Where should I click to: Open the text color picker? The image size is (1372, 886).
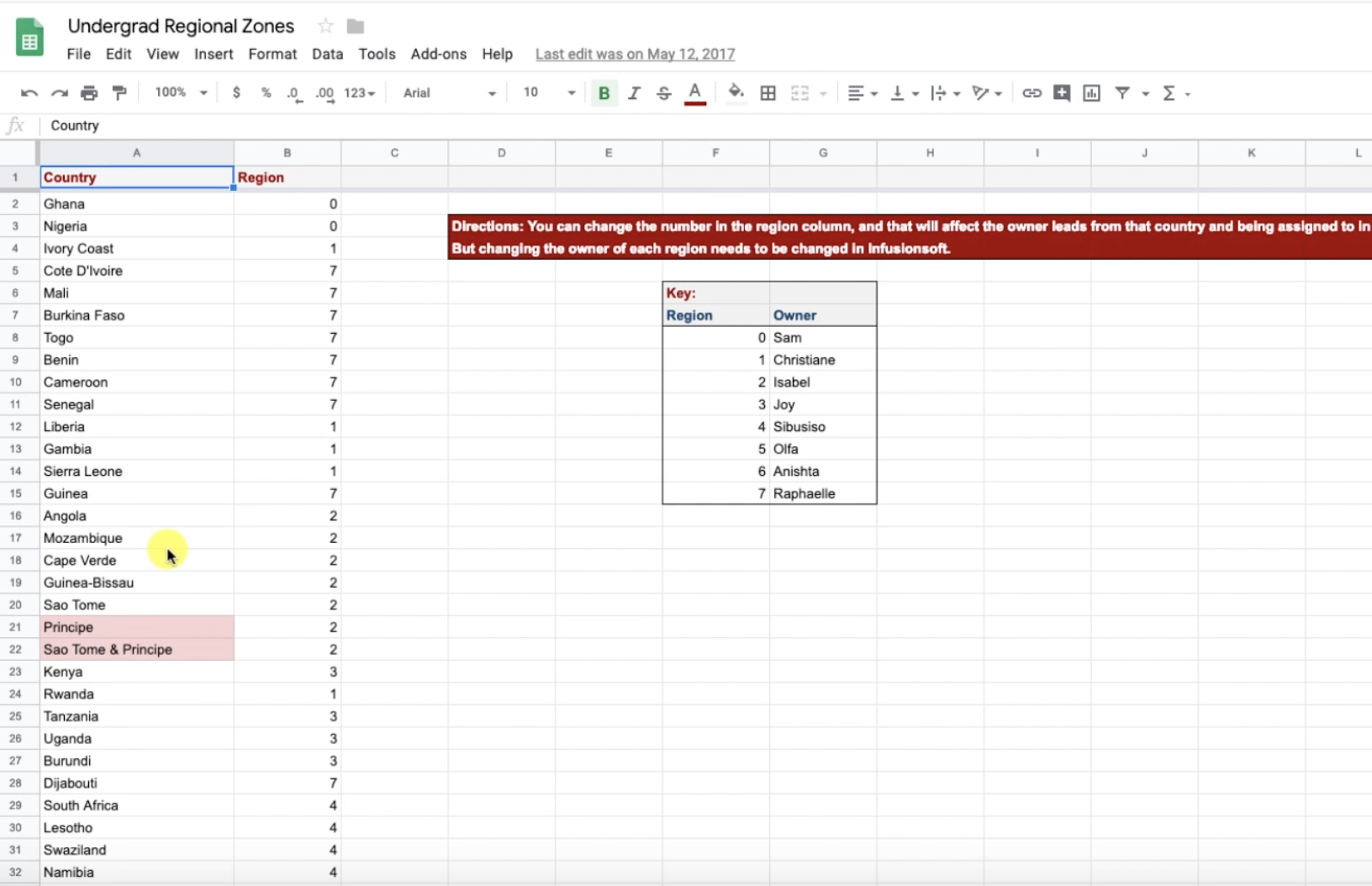[694, 93]
